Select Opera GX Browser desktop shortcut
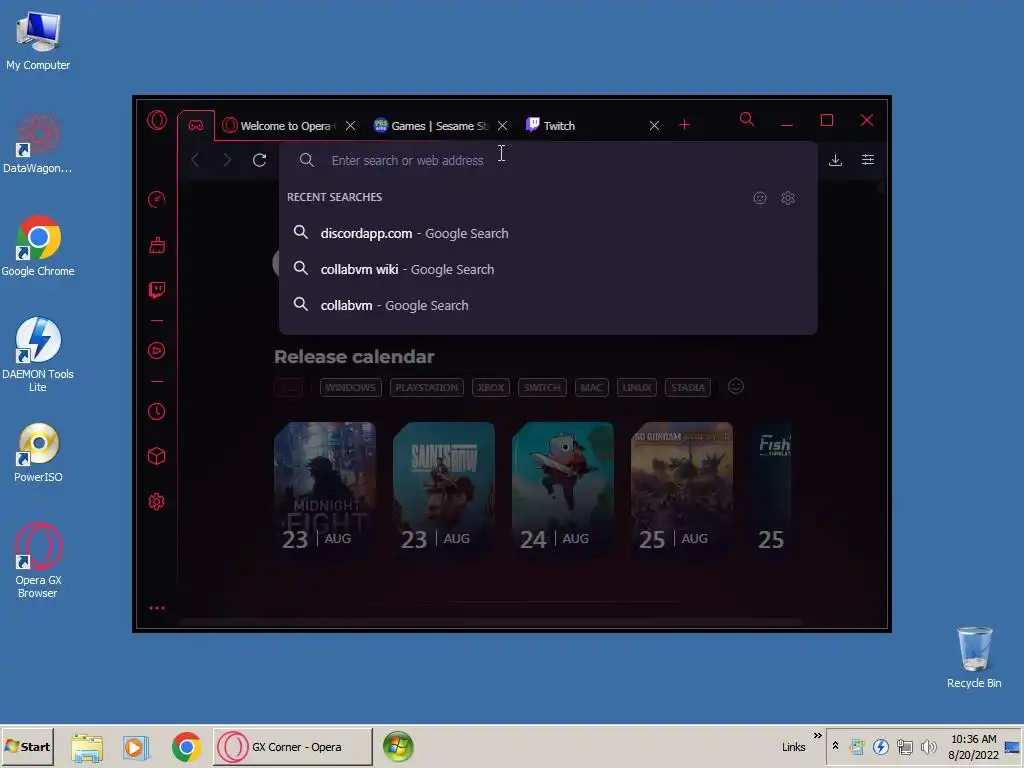 [38, 560]
